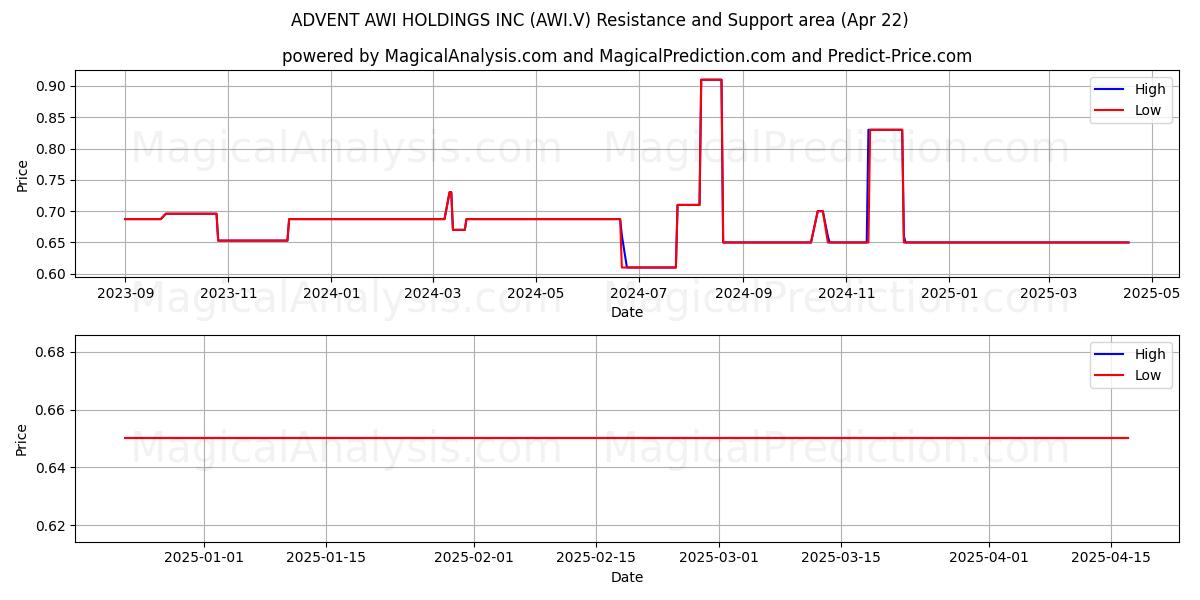Click the '2024-01' x-axis tick label
The width and height of the screenshot is (1200, 600).
click(331, 293)
